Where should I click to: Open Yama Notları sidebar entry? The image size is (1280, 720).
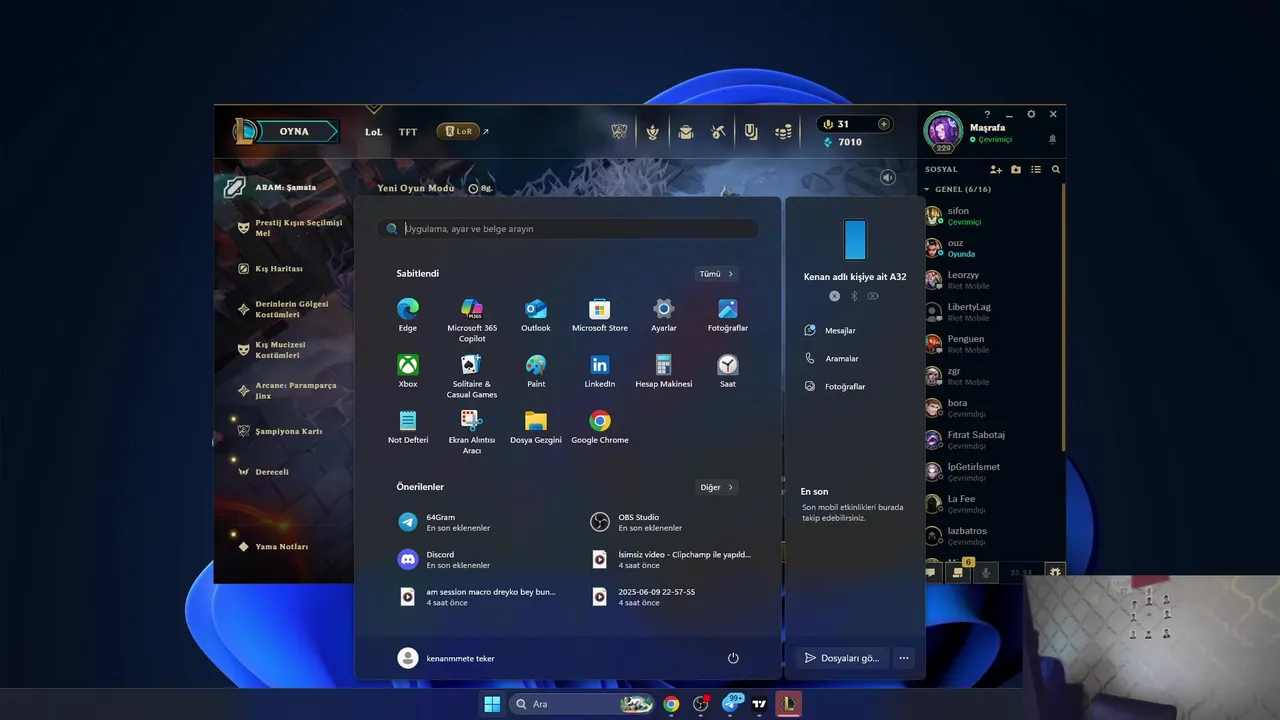273,547
